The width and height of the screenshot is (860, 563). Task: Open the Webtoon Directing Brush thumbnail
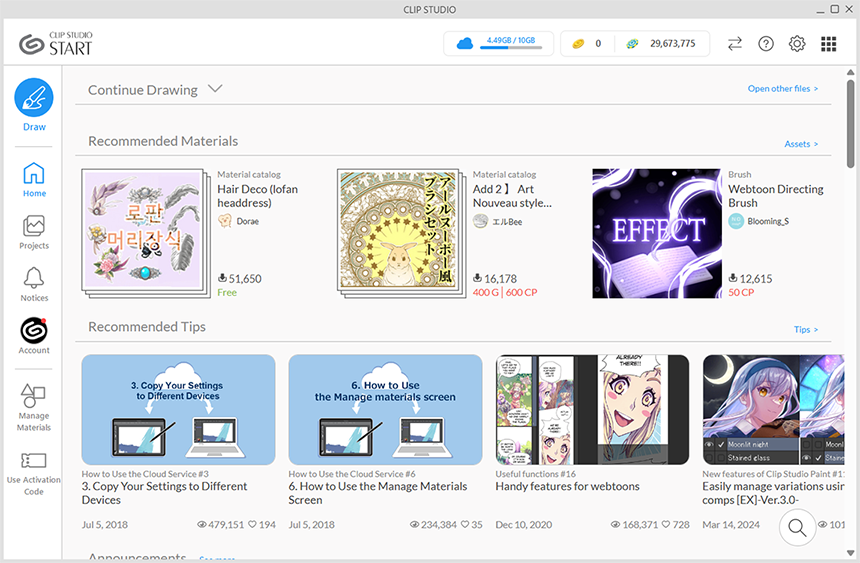[656, 233]
